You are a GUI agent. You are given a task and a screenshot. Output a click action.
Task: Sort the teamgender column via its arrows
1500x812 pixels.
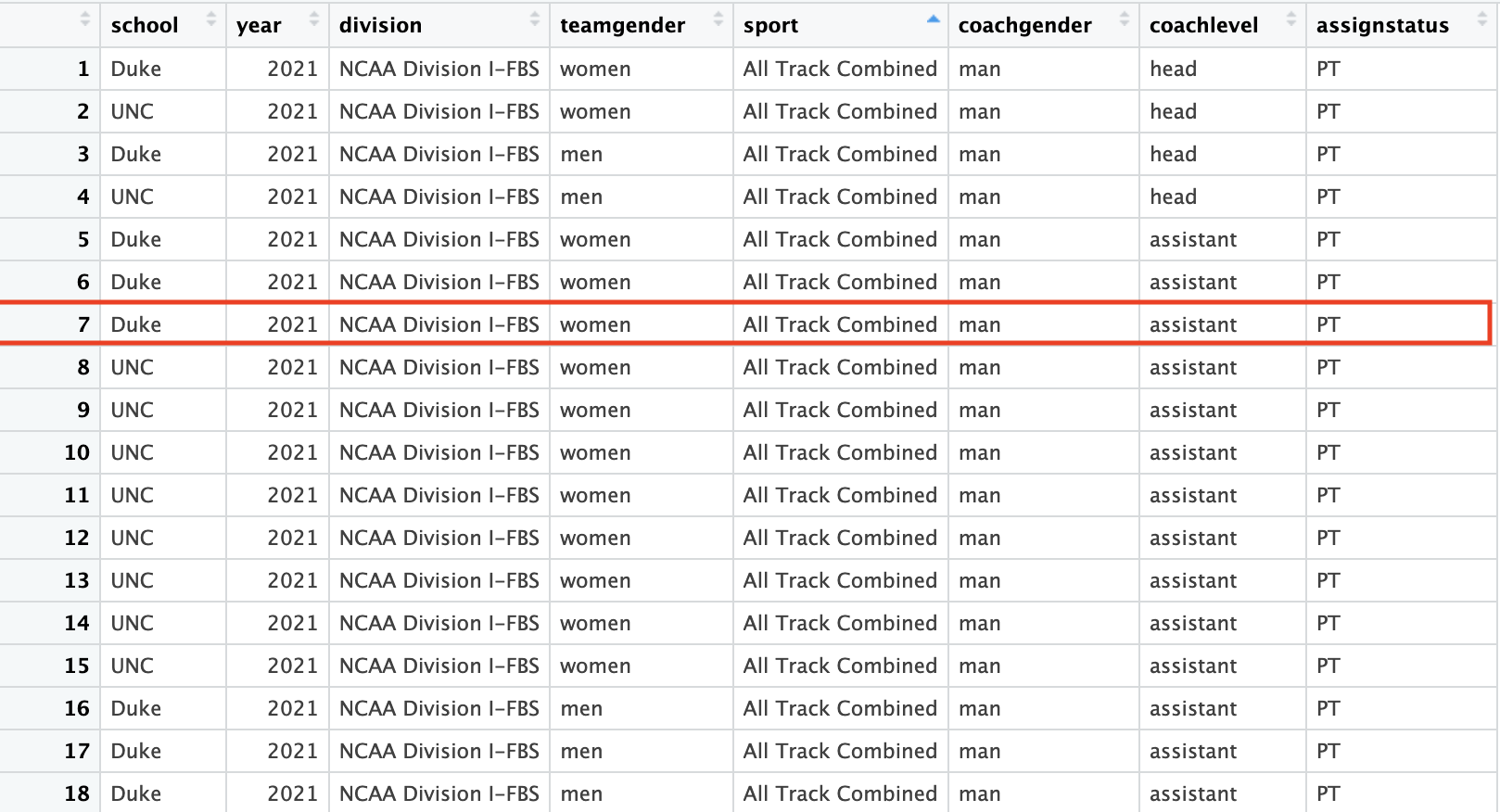pyautogui.click(x=718, y=19)
